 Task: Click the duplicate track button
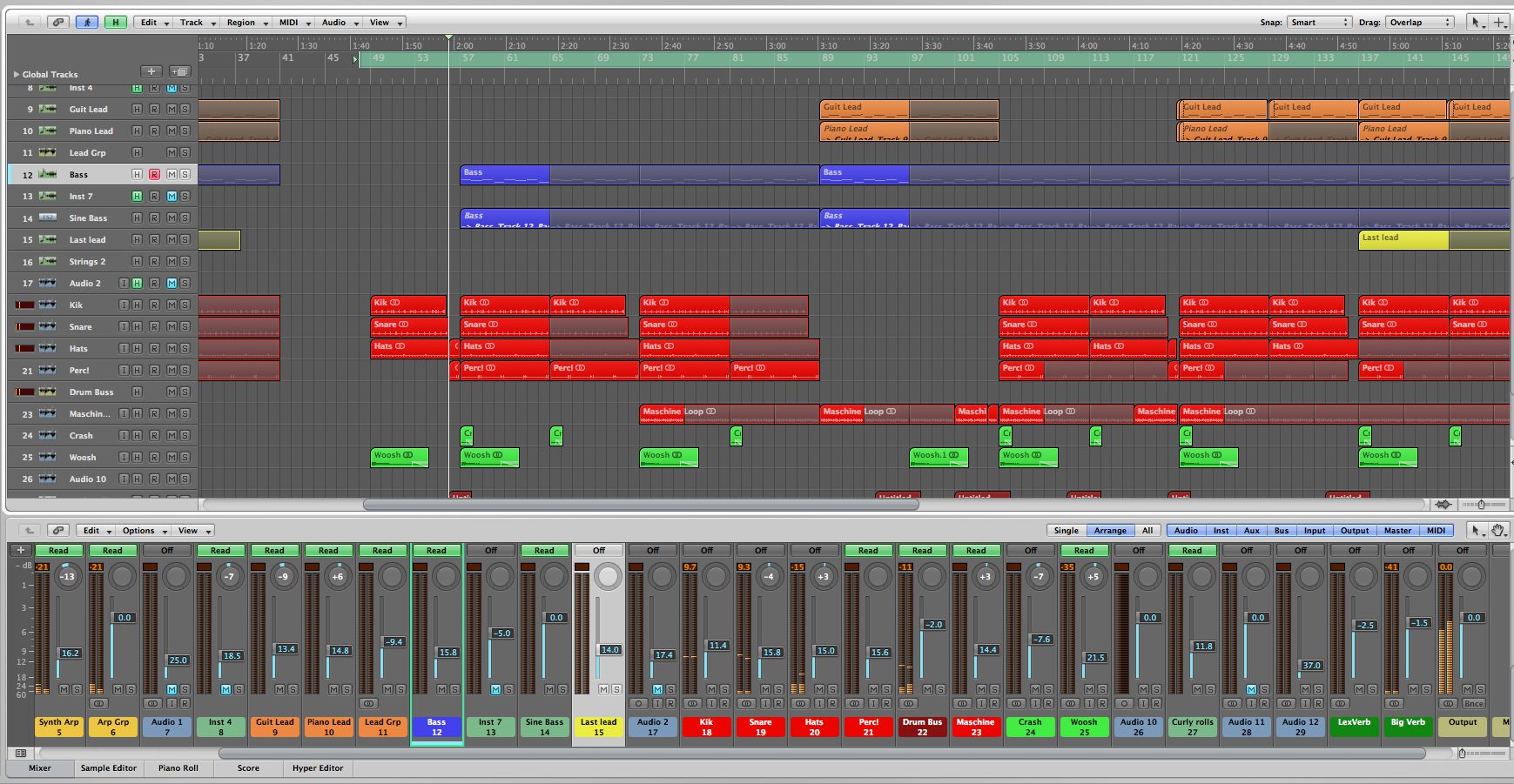[x=180, y=72]
